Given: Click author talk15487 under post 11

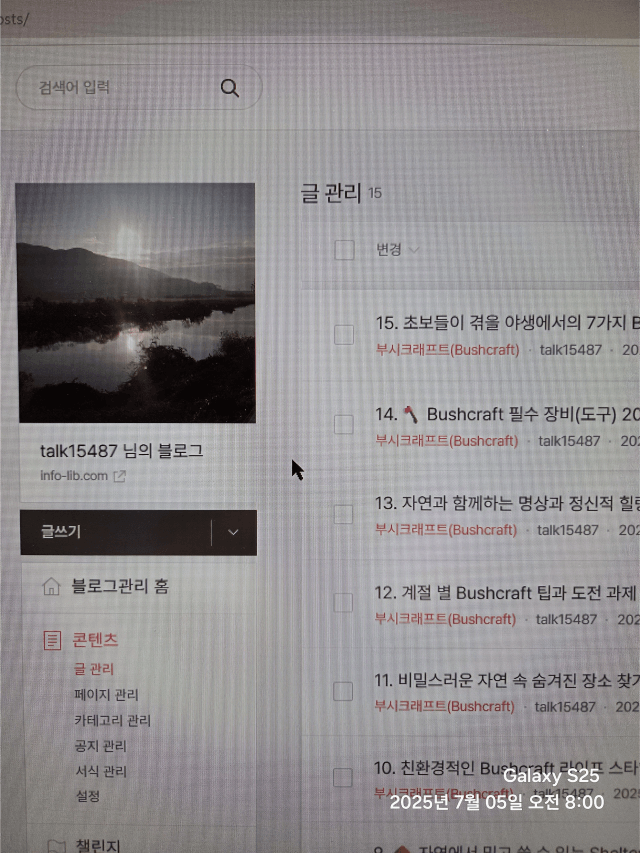Looking at the screenshot, I should click(x=565, y=706).
